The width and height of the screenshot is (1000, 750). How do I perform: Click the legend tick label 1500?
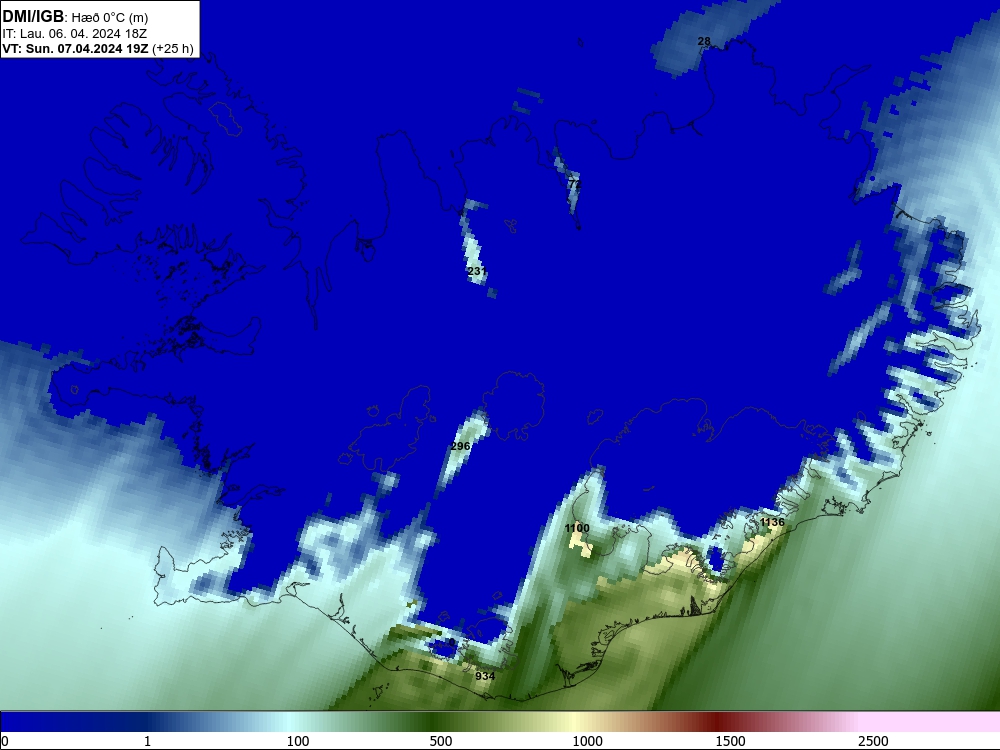click(x=730, y=741)
